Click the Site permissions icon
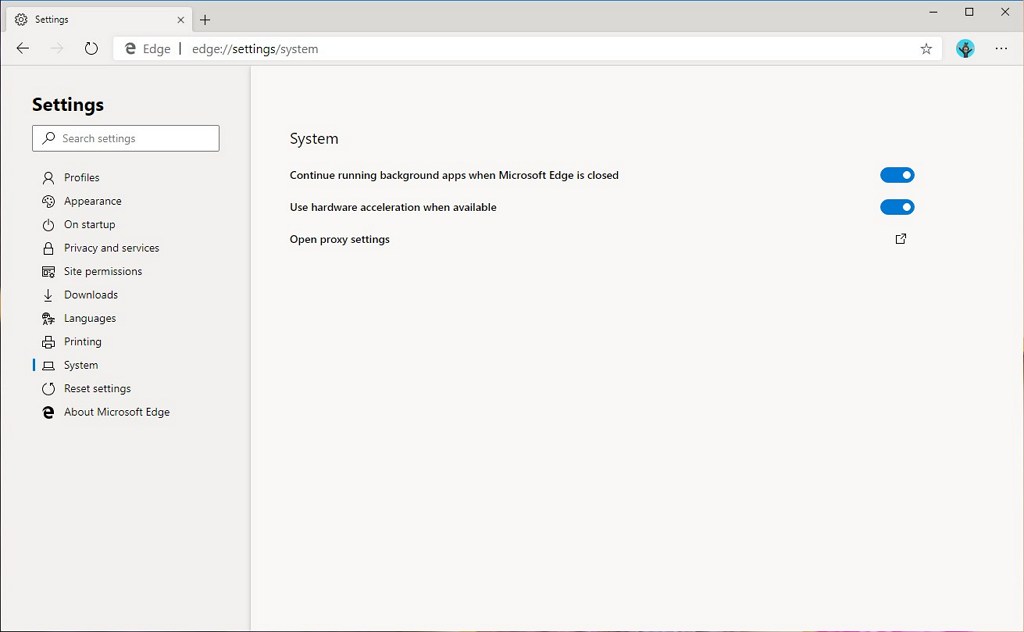 [x=48, y=272]
